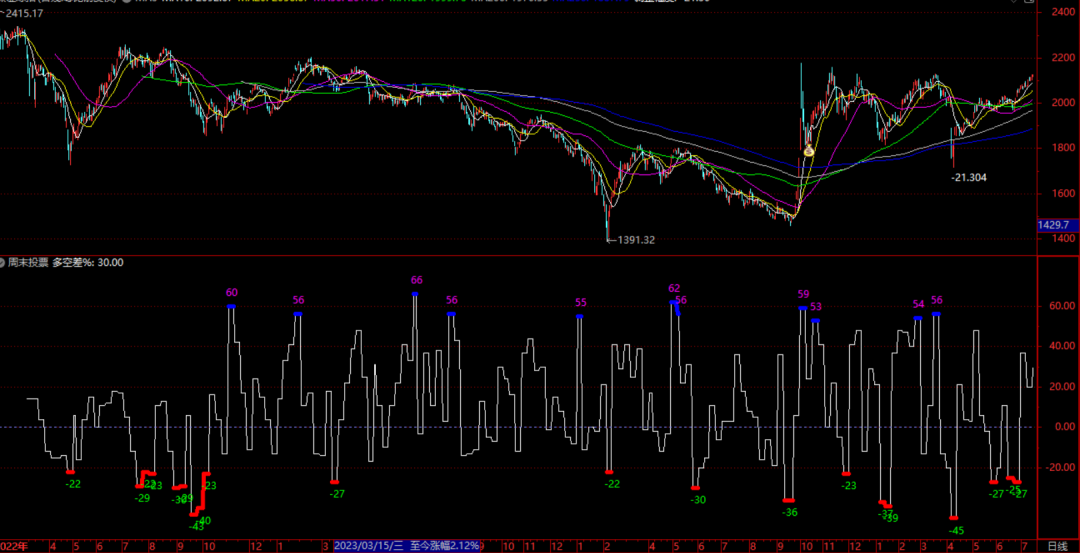Click the 2400 price axis label
The height and width of the screenshot is (553, 1080).
click(1061, 12)
